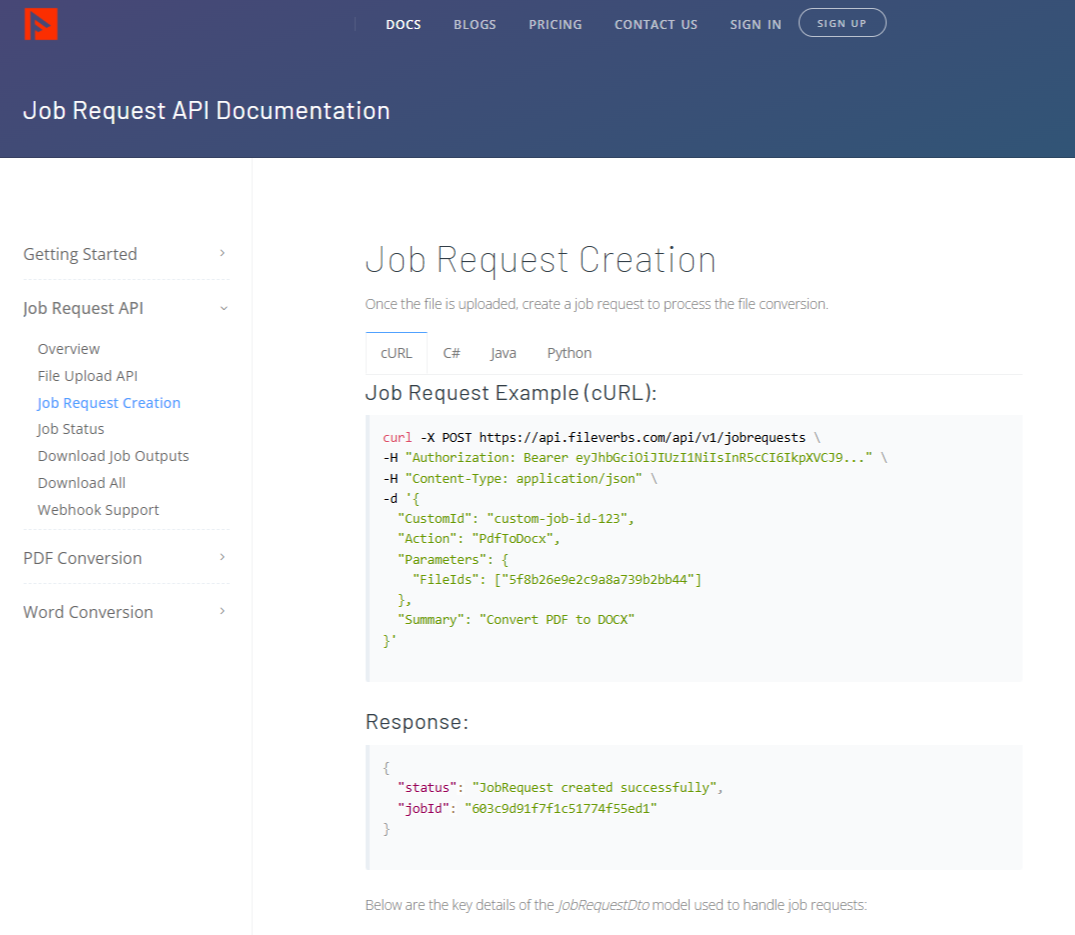Open Webhook Support sidebar link
This screenshot has width=1075, height=935.
(x=98, y=510)
